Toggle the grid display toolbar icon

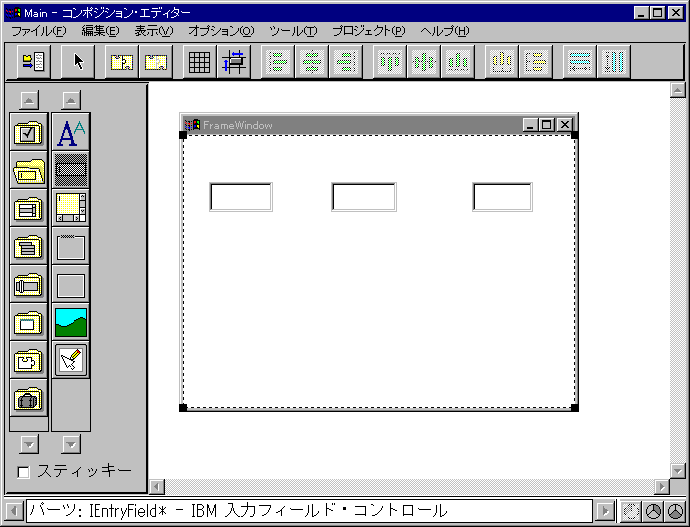click(199, 62)
